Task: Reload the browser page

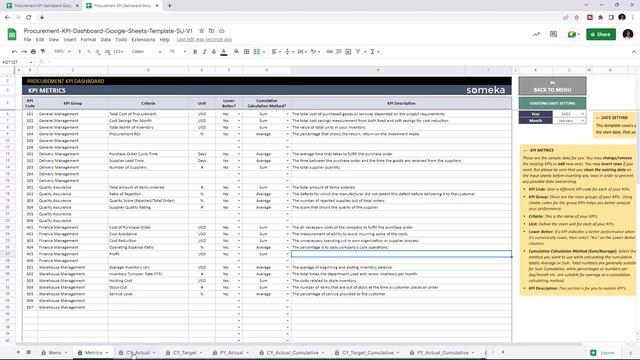Action: (x=29, y=18)
